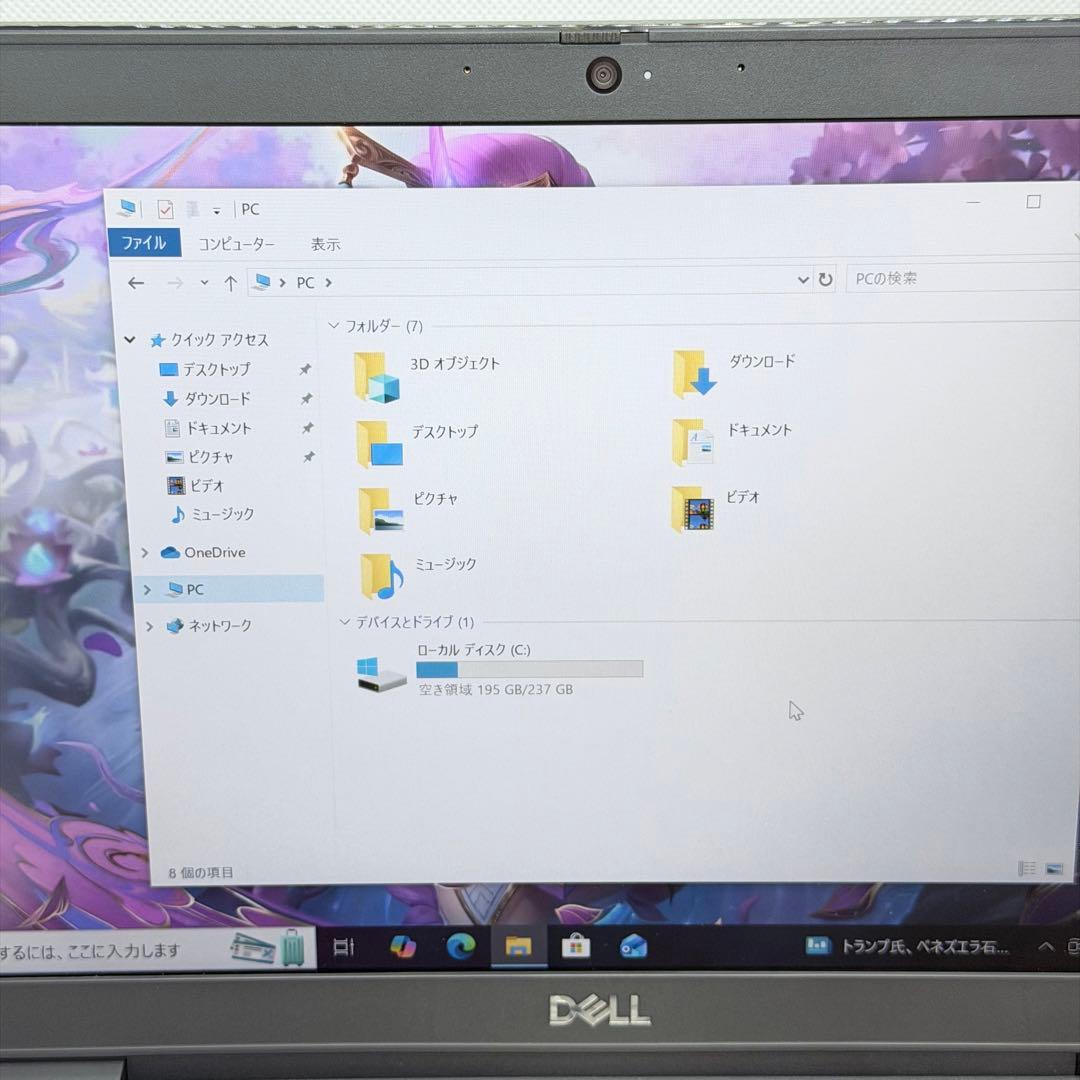The width and height of the screenshot is (1080, 1080).
Task: Click the refresh button in the address bar
Action: [824, 280]
